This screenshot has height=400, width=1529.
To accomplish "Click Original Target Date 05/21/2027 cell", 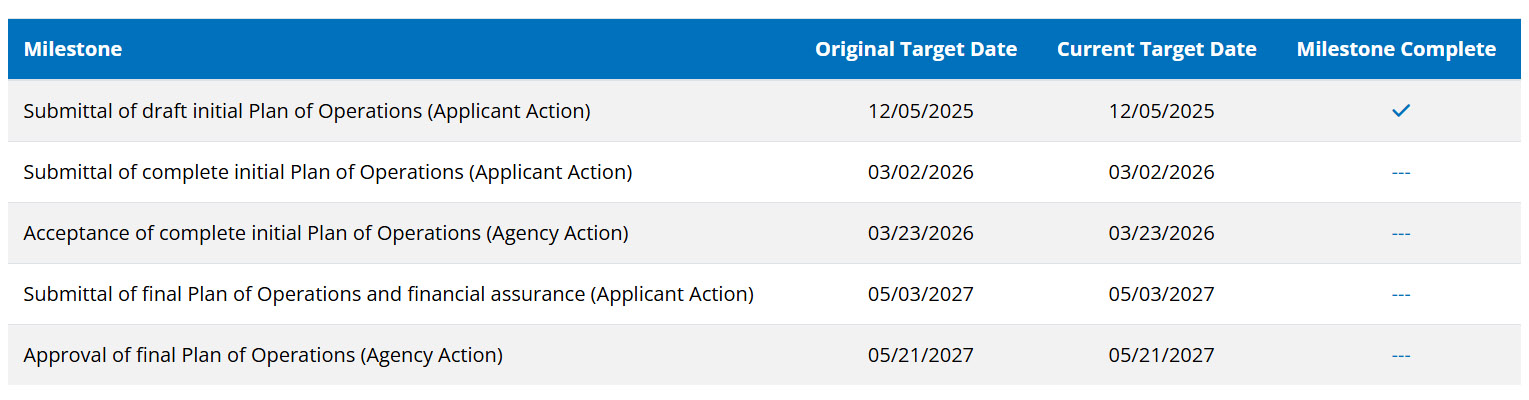I will [x=920, y=355].
